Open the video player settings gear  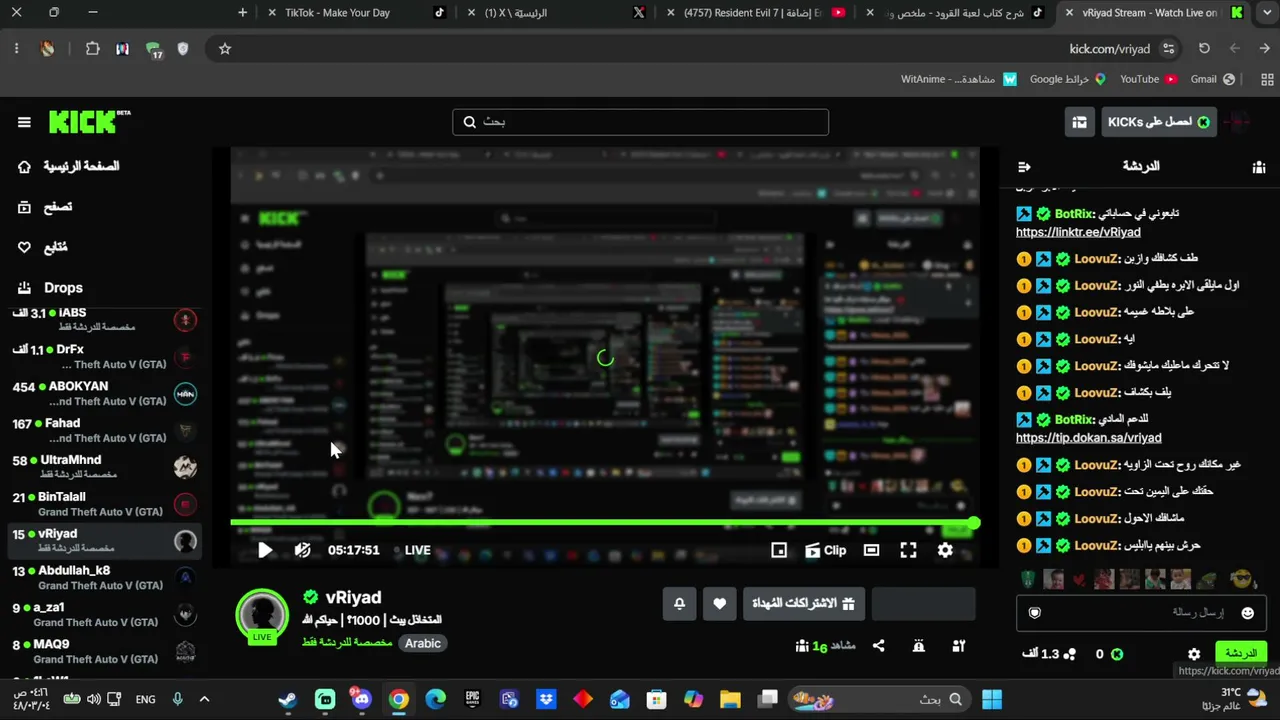[945, 550]
